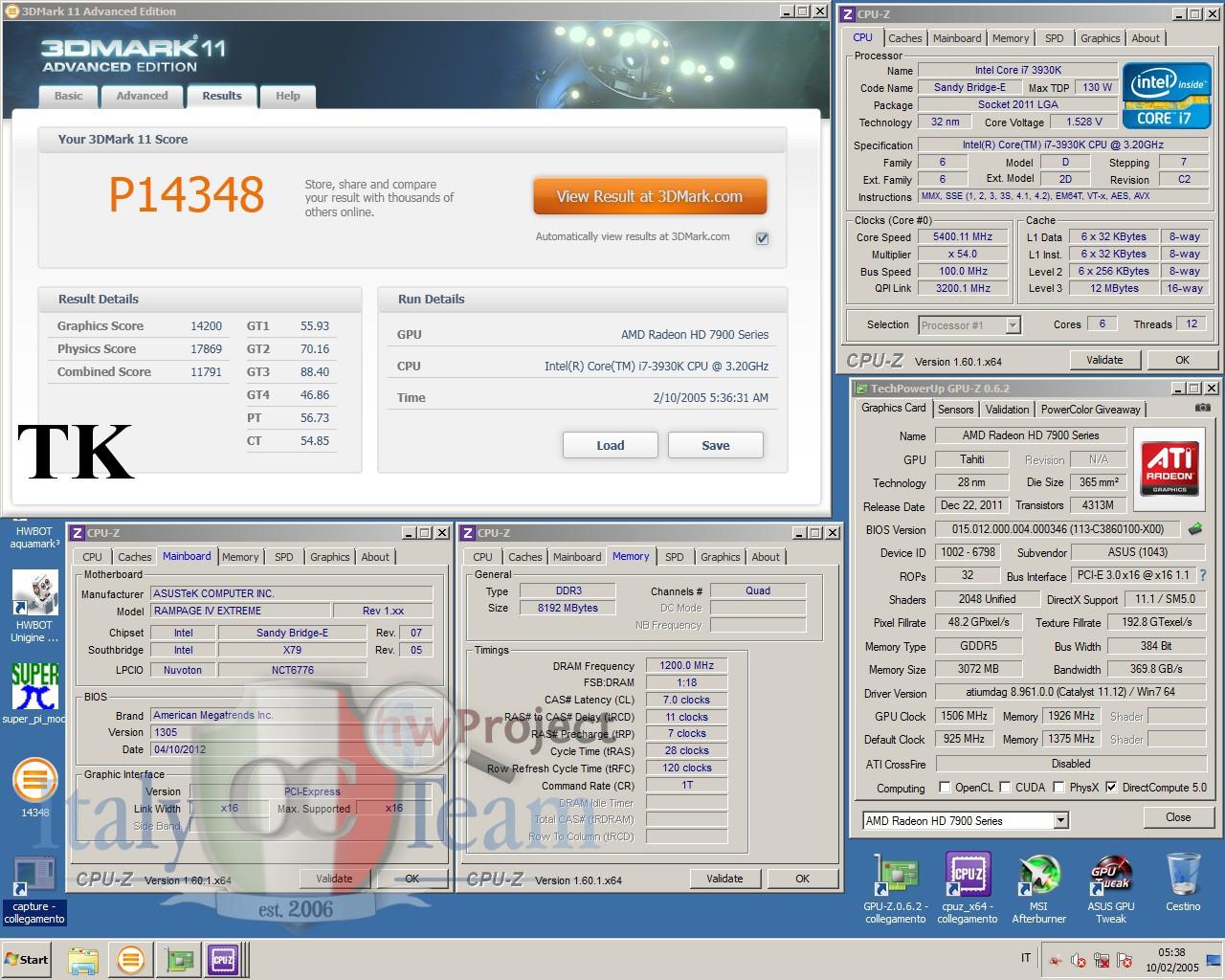
Task: Click View Result at 3DMark.com button
Action: click(x=650, y=196)
